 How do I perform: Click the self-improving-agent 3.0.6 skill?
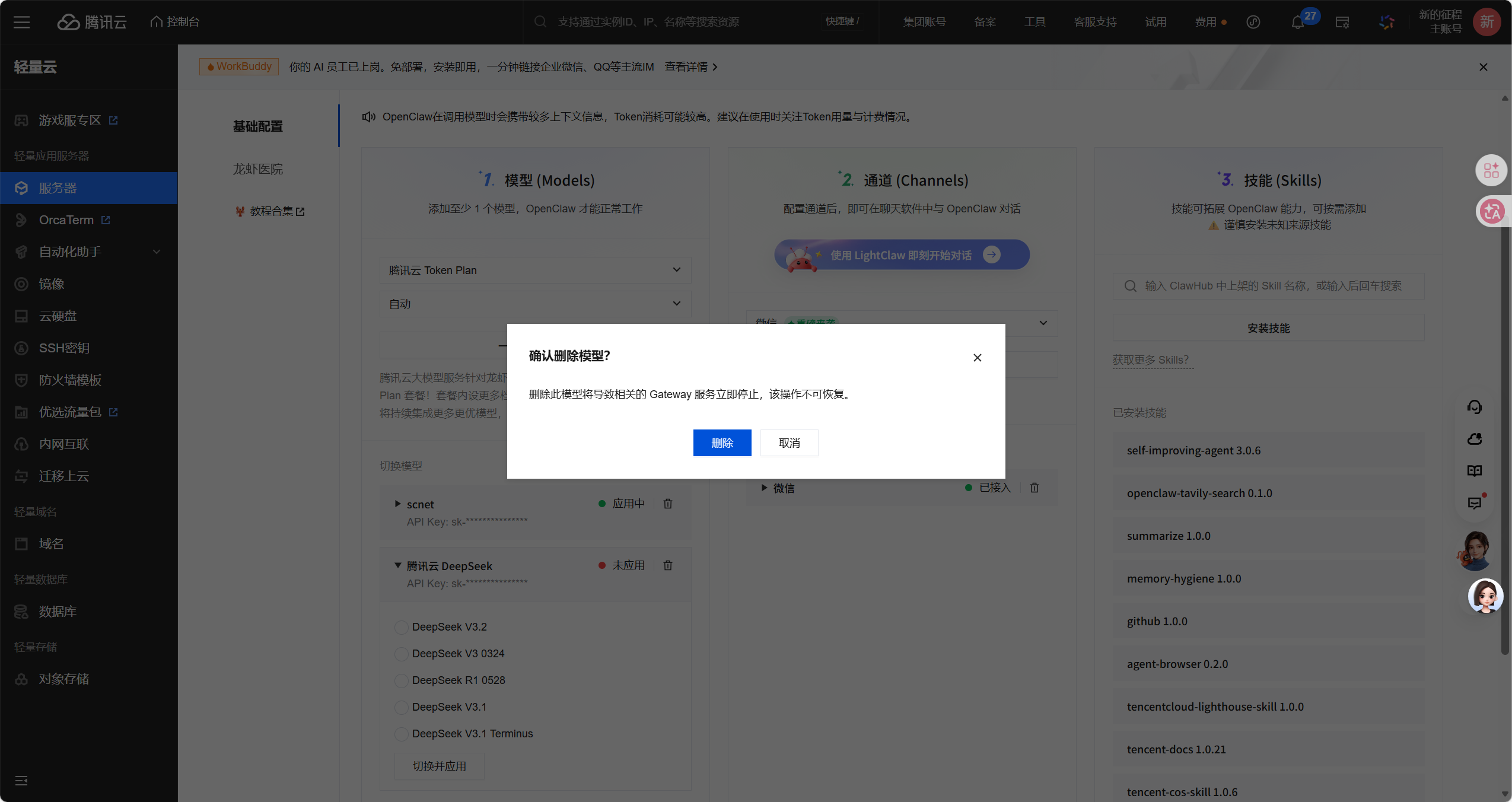1268,450
